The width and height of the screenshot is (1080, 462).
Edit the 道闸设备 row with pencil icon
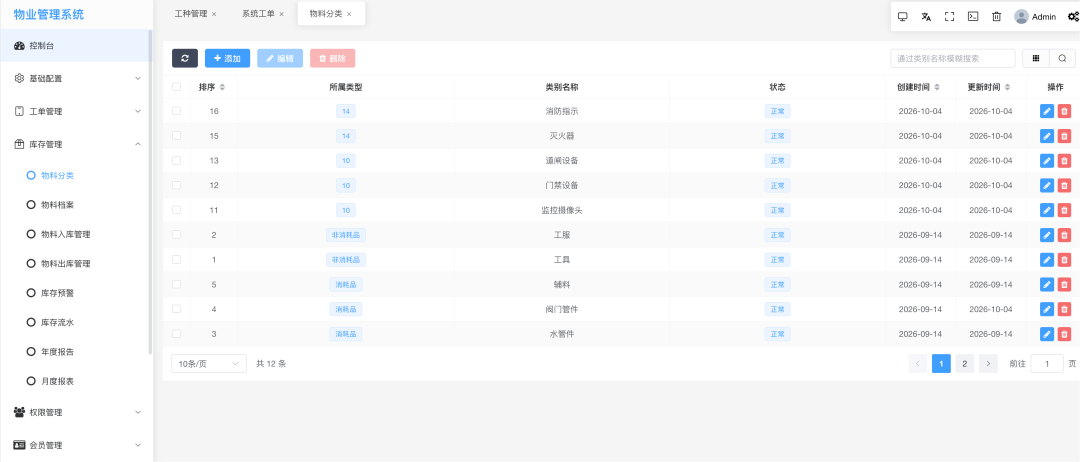[x=1047, y=160]
